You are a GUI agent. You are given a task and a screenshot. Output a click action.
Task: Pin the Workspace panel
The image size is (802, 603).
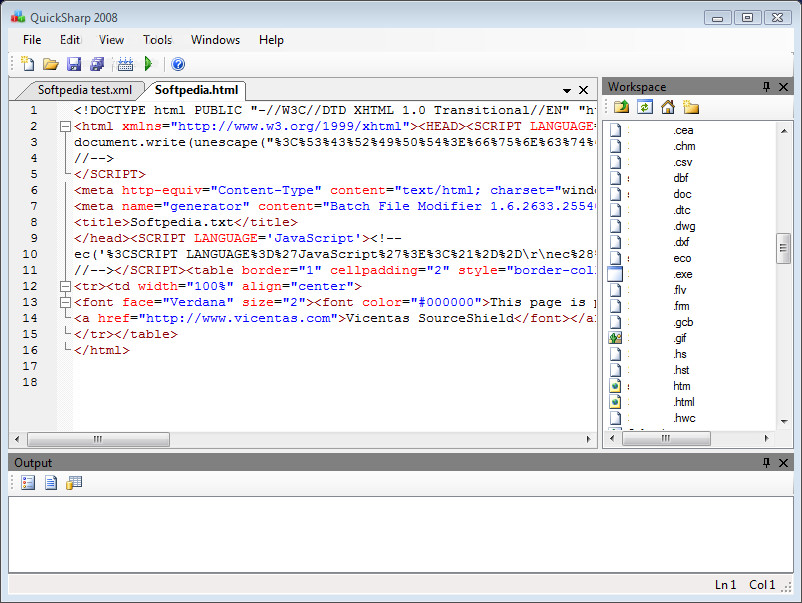766,86
